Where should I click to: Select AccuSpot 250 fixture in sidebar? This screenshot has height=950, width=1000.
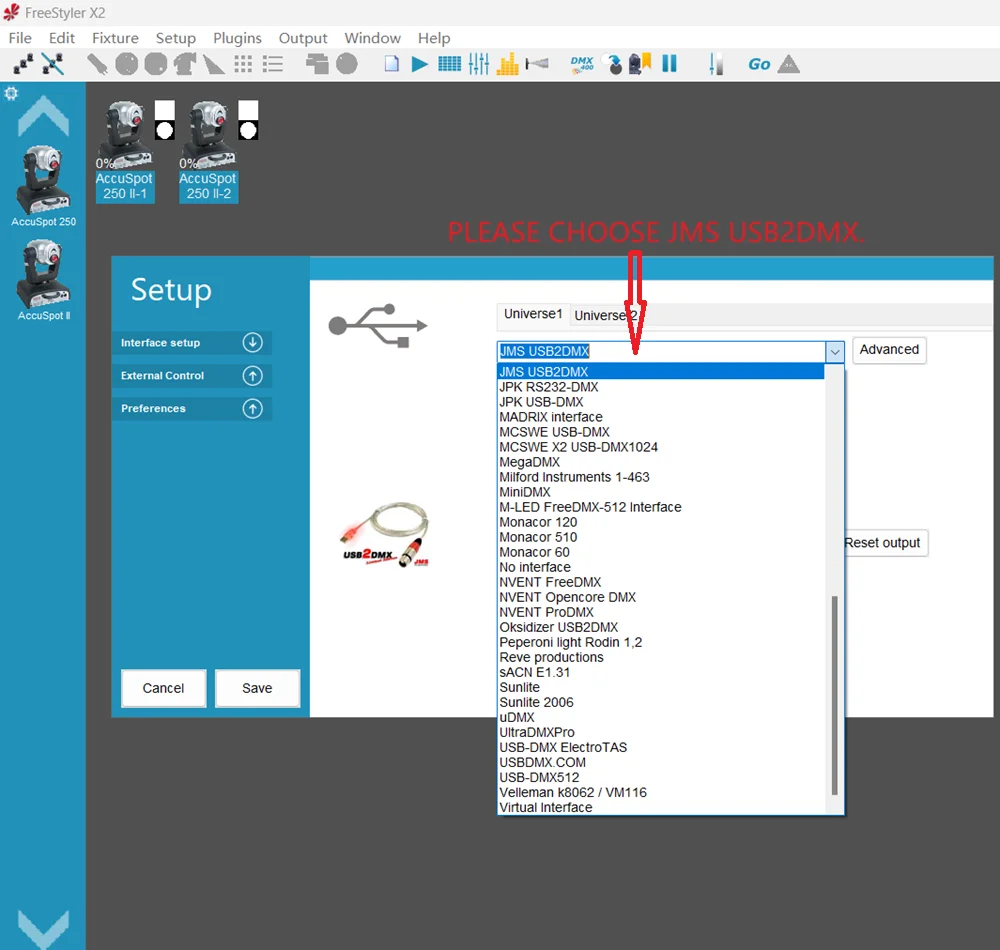click(x=43, y=186)
